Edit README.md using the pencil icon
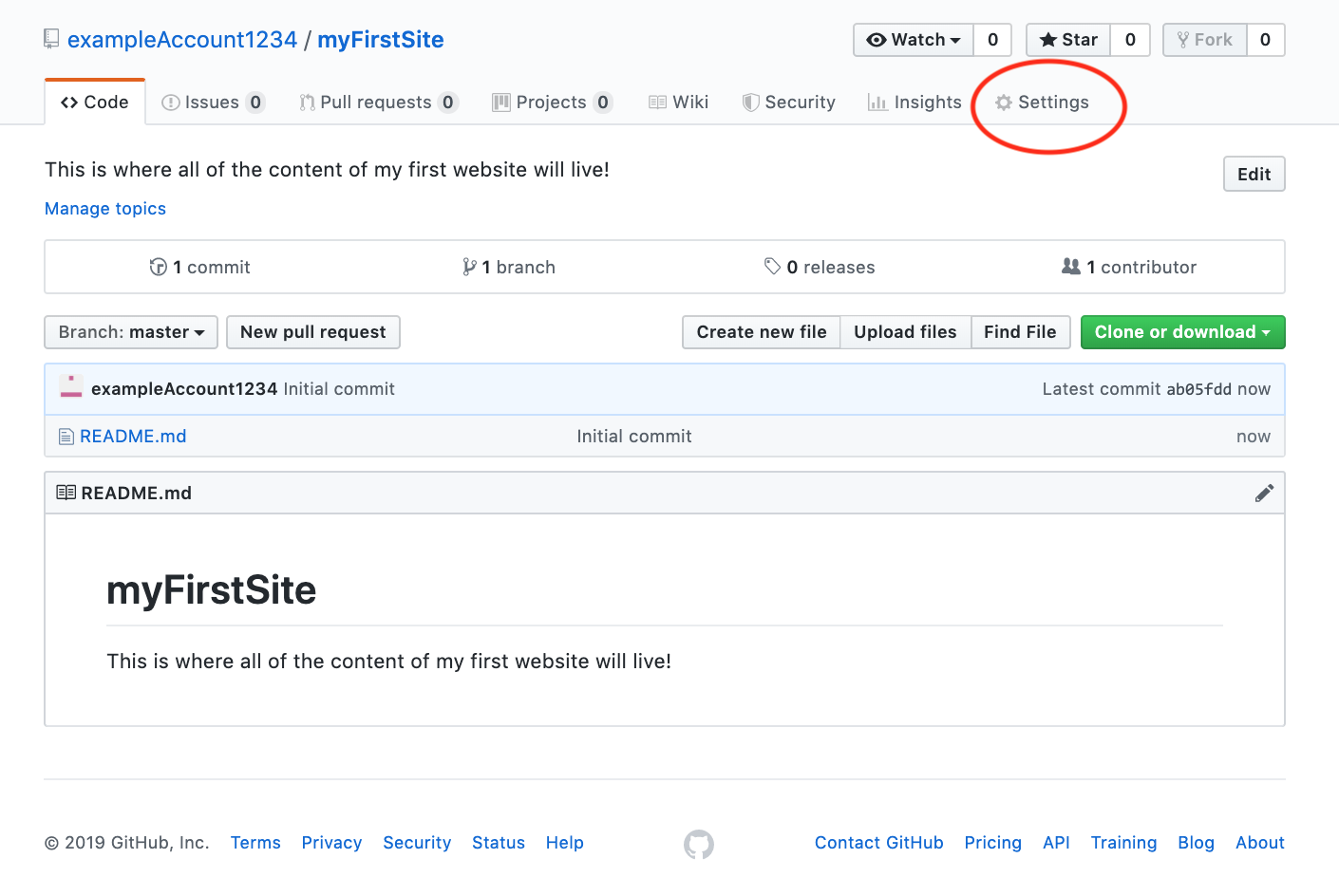1339x896 pixels. click(1264, 492)
